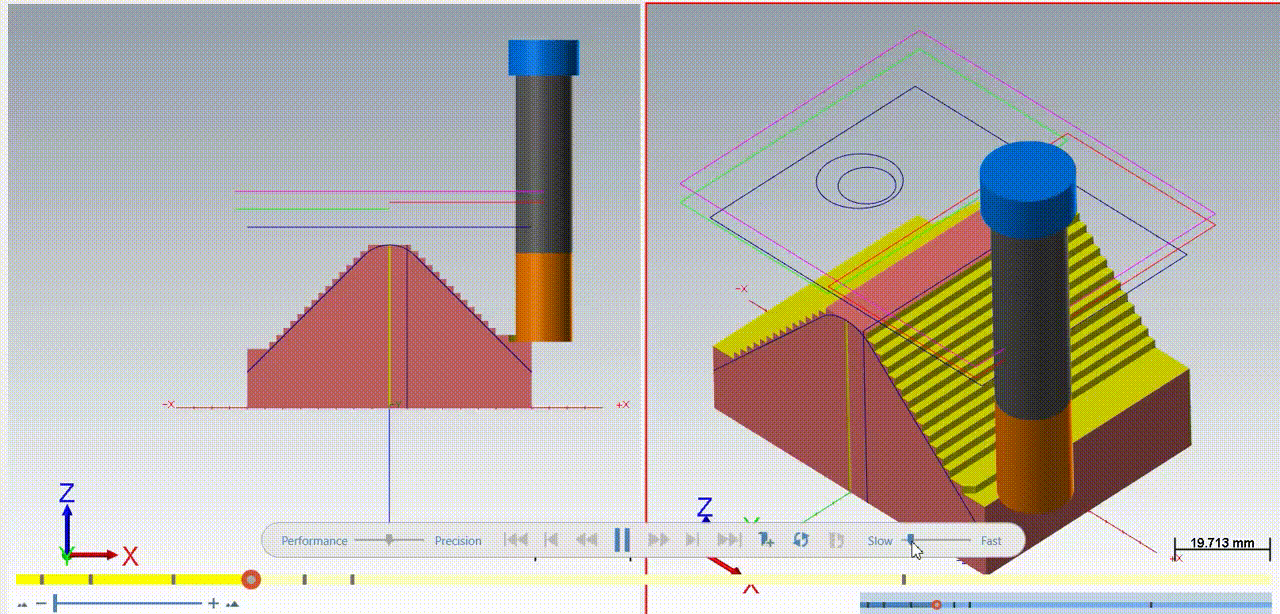Screen dimensions: 1280x614
Task: Step back to the previous move
Action: (x=551, y=540)
